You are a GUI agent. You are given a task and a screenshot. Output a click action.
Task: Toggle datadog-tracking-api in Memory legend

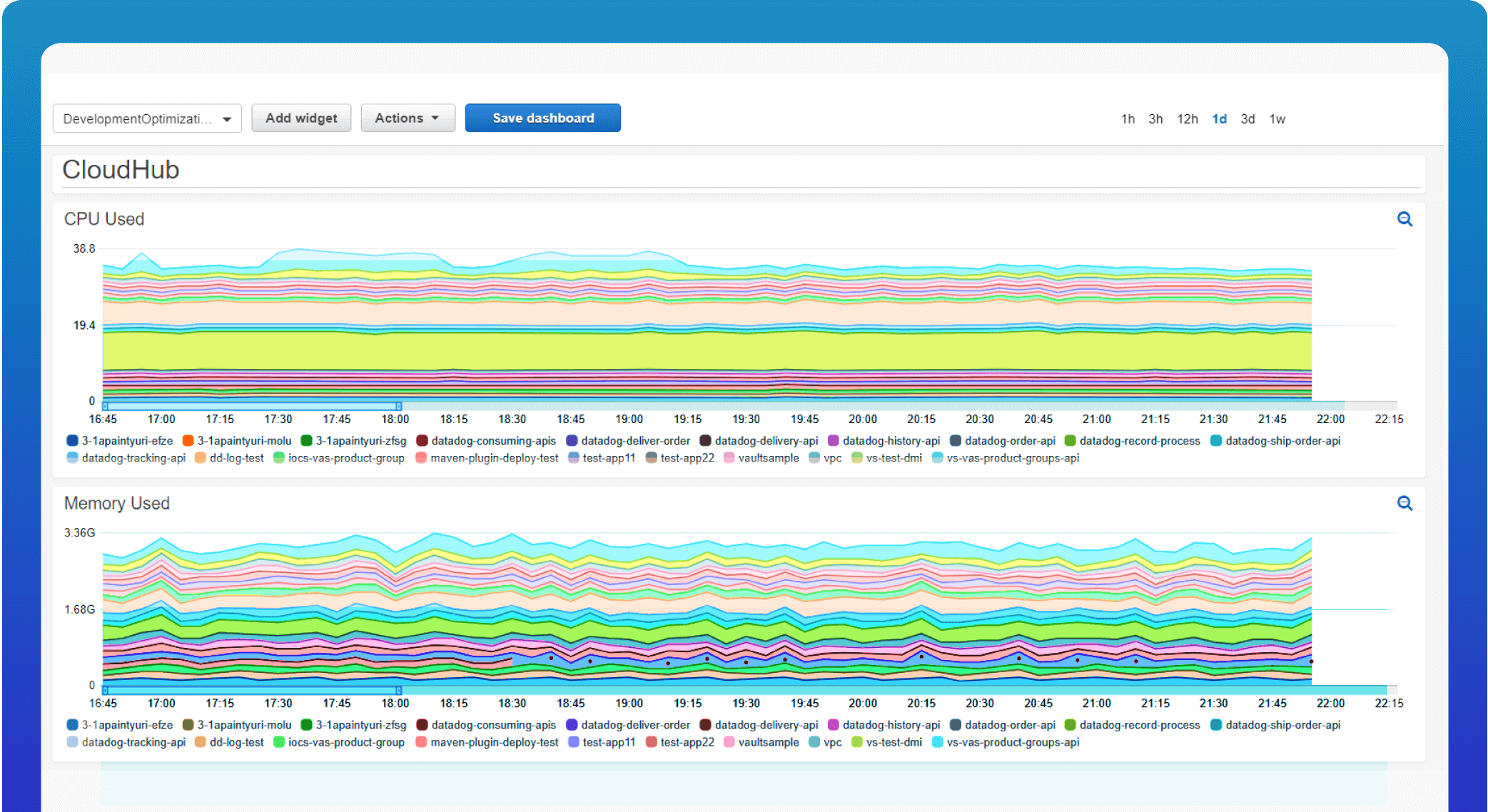click(126, 742)
